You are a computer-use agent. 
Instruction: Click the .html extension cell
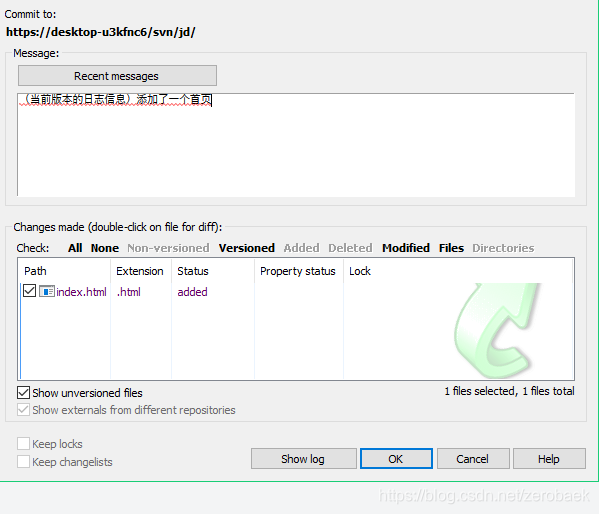(x=129, y=292)
